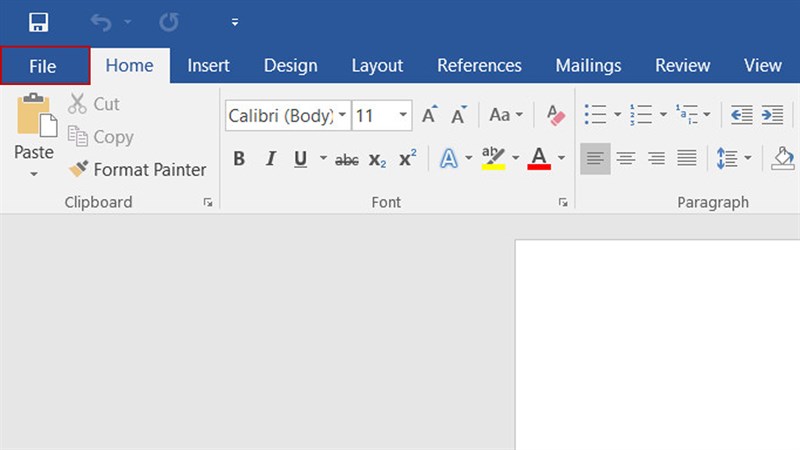Switch to the View tab
This screenshot has width=800, height=450.
coord(762,66)
